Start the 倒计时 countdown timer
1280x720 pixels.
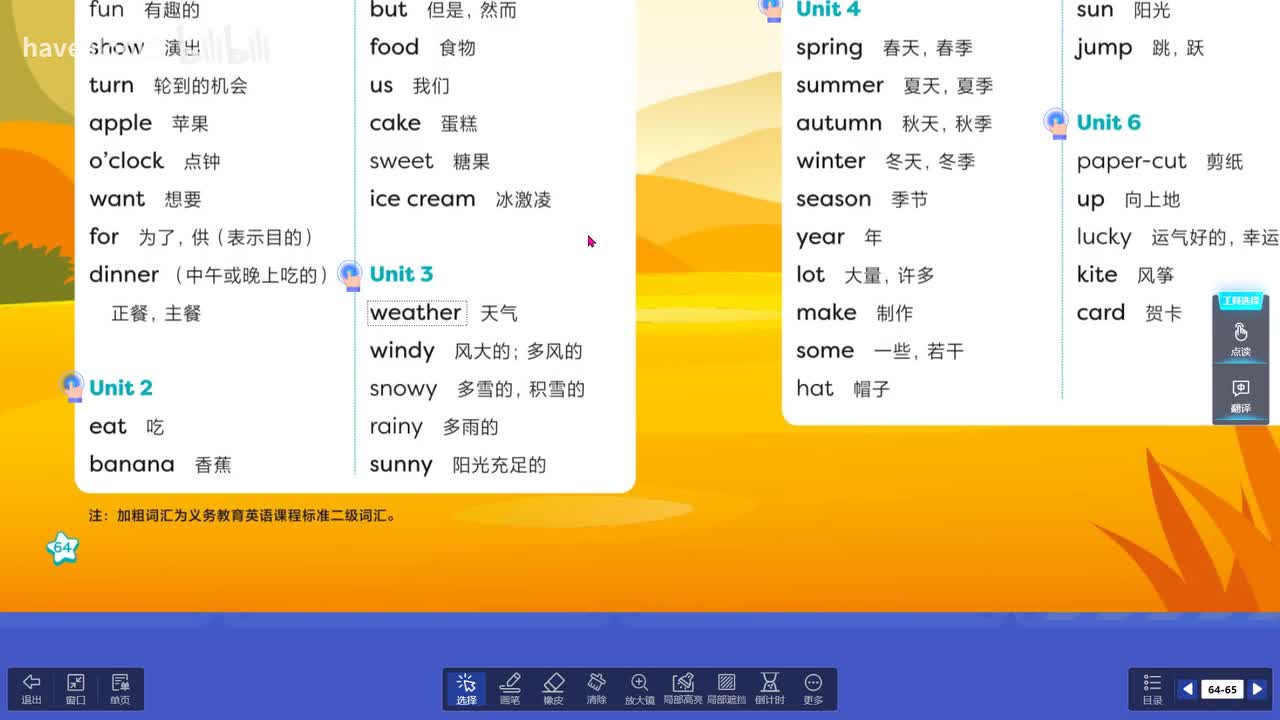(769, 689)
